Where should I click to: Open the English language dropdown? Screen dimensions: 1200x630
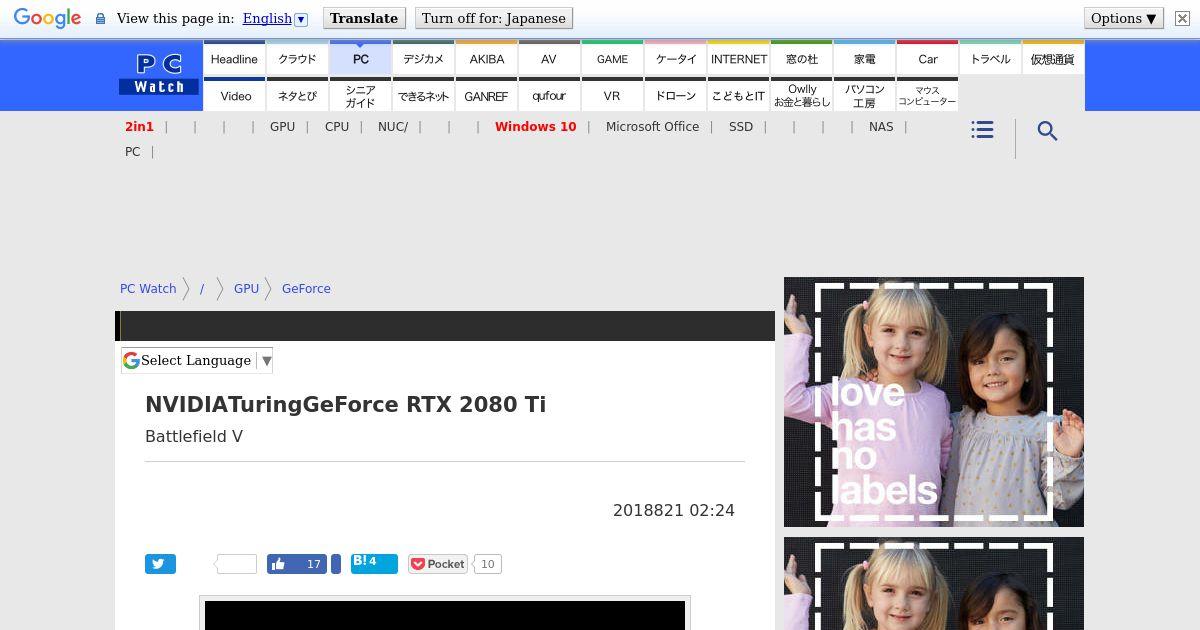tap(275, 18)
